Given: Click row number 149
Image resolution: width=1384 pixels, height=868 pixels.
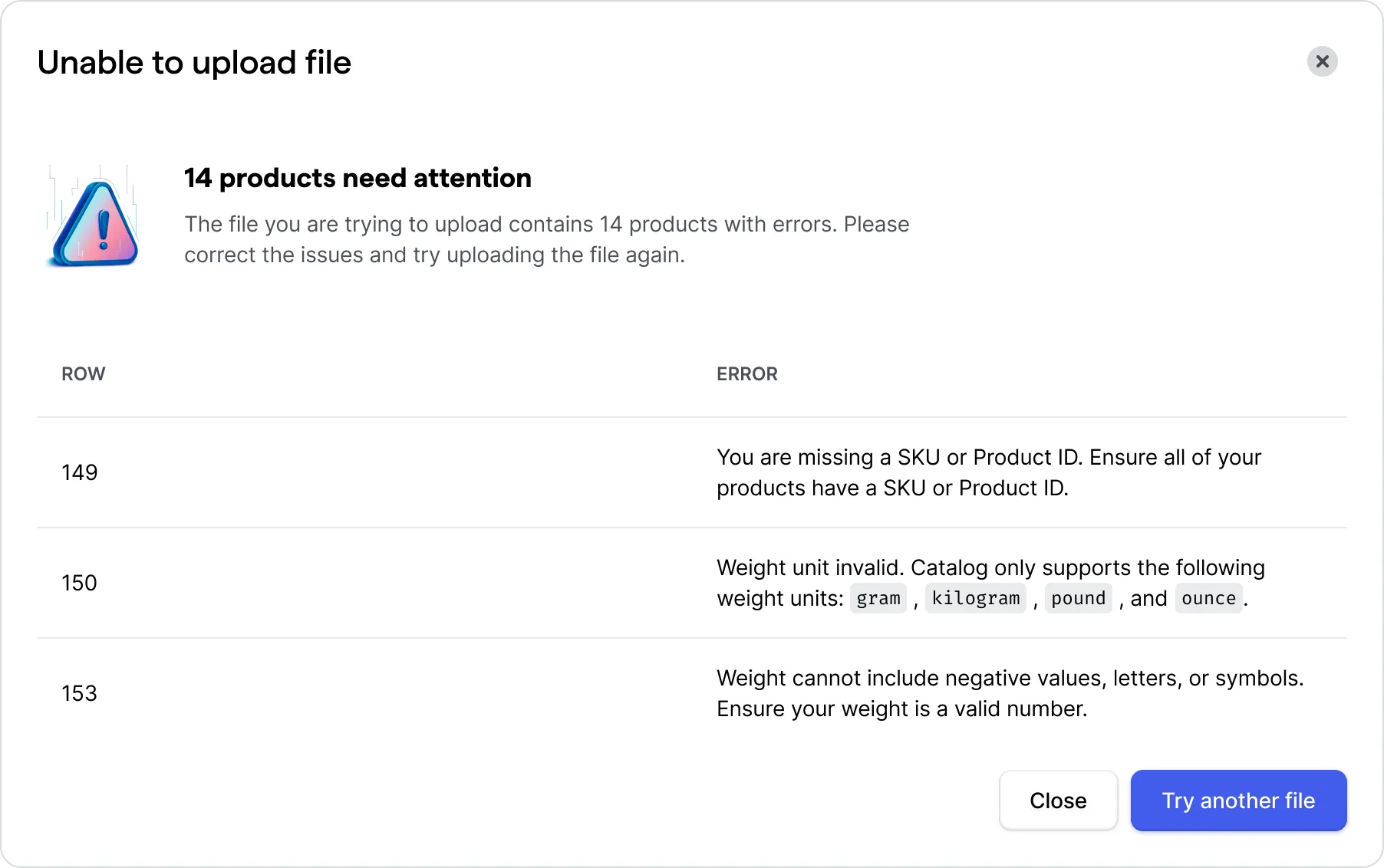Looking at the screenshot, I should point(80,472).
